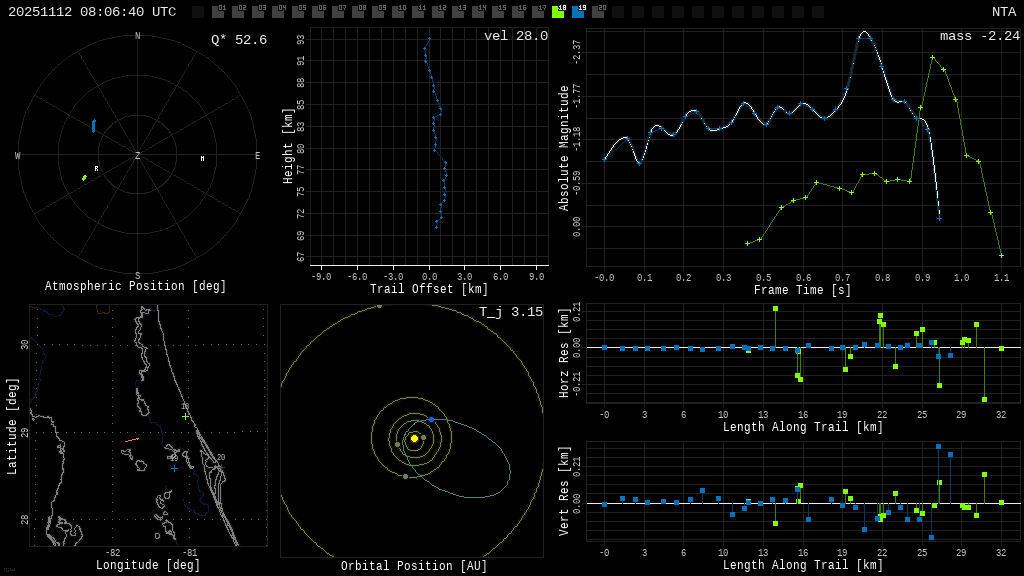Image resolution: width=1024 pixels, height=576 pixels.
Task: Select the gray camera 10 box
Action: coord(398,12)
